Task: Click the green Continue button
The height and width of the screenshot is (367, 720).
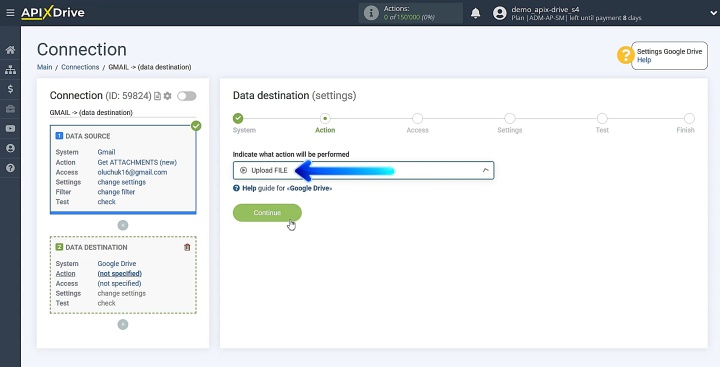Action: tap(267, 213)
